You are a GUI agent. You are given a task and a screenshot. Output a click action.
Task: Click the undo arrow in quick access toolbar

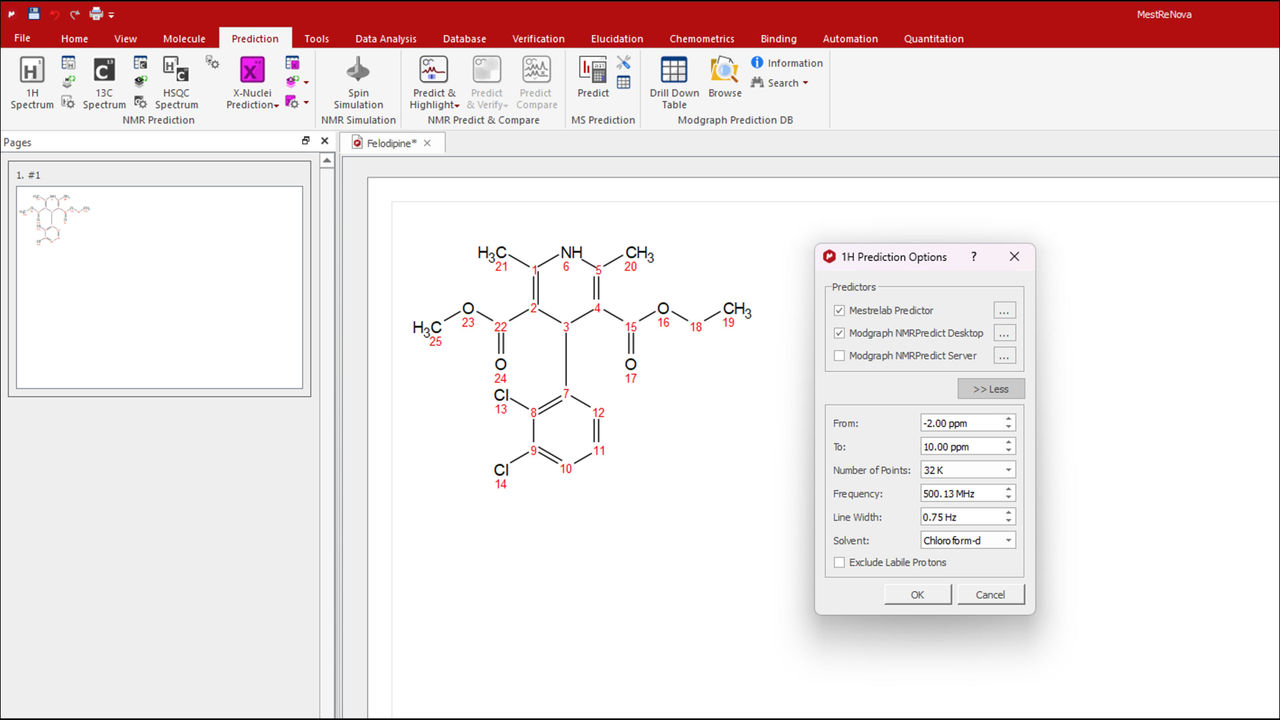point(55,14)
